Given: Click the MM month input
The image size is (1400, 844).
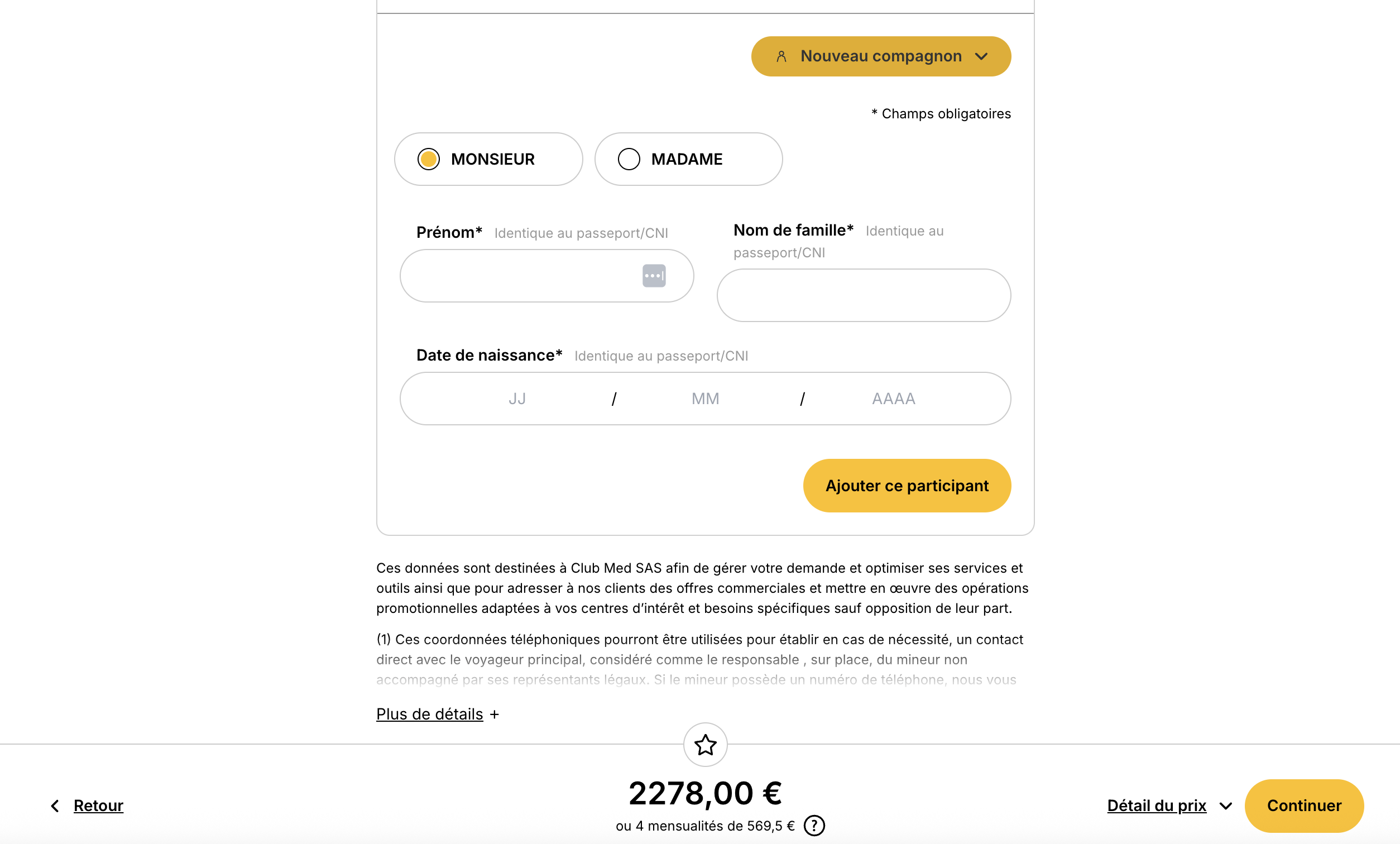Looking at the screenshot, I should [705, 399].
